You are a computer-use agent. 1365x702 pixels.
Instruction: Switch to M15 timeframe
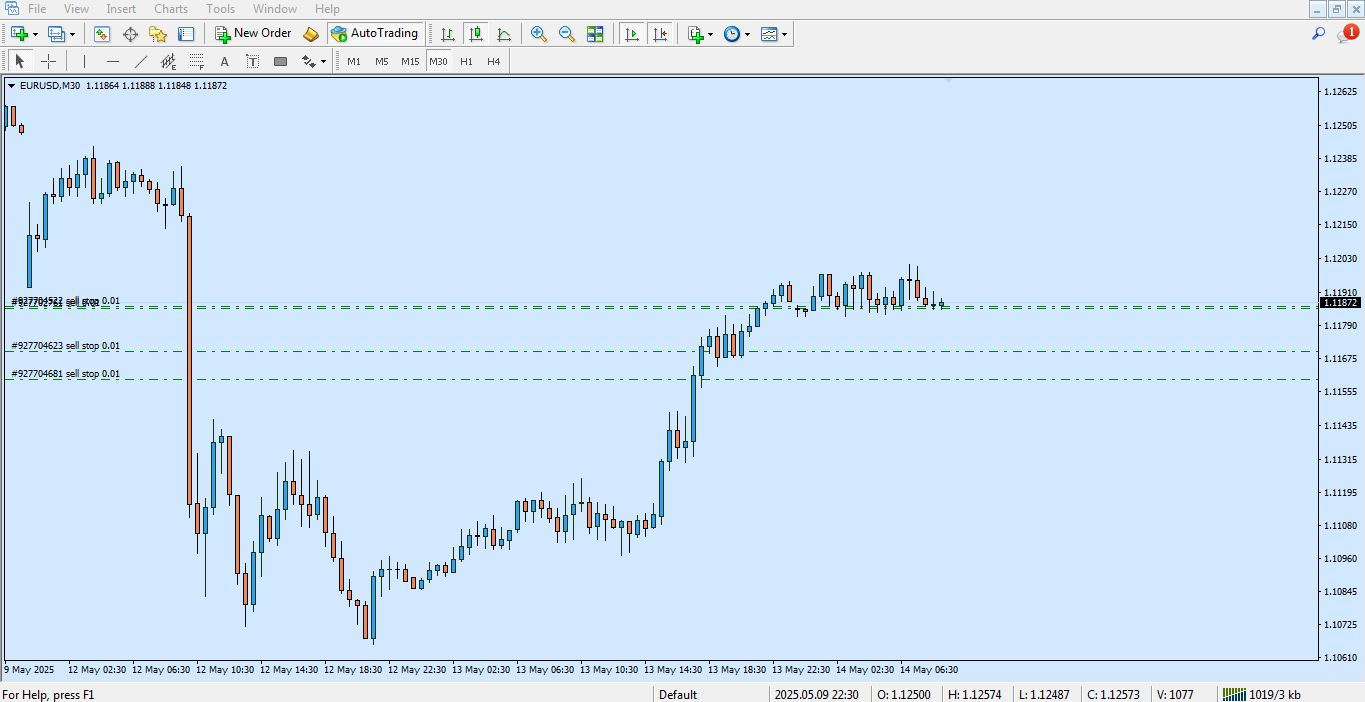coord(410,61)
